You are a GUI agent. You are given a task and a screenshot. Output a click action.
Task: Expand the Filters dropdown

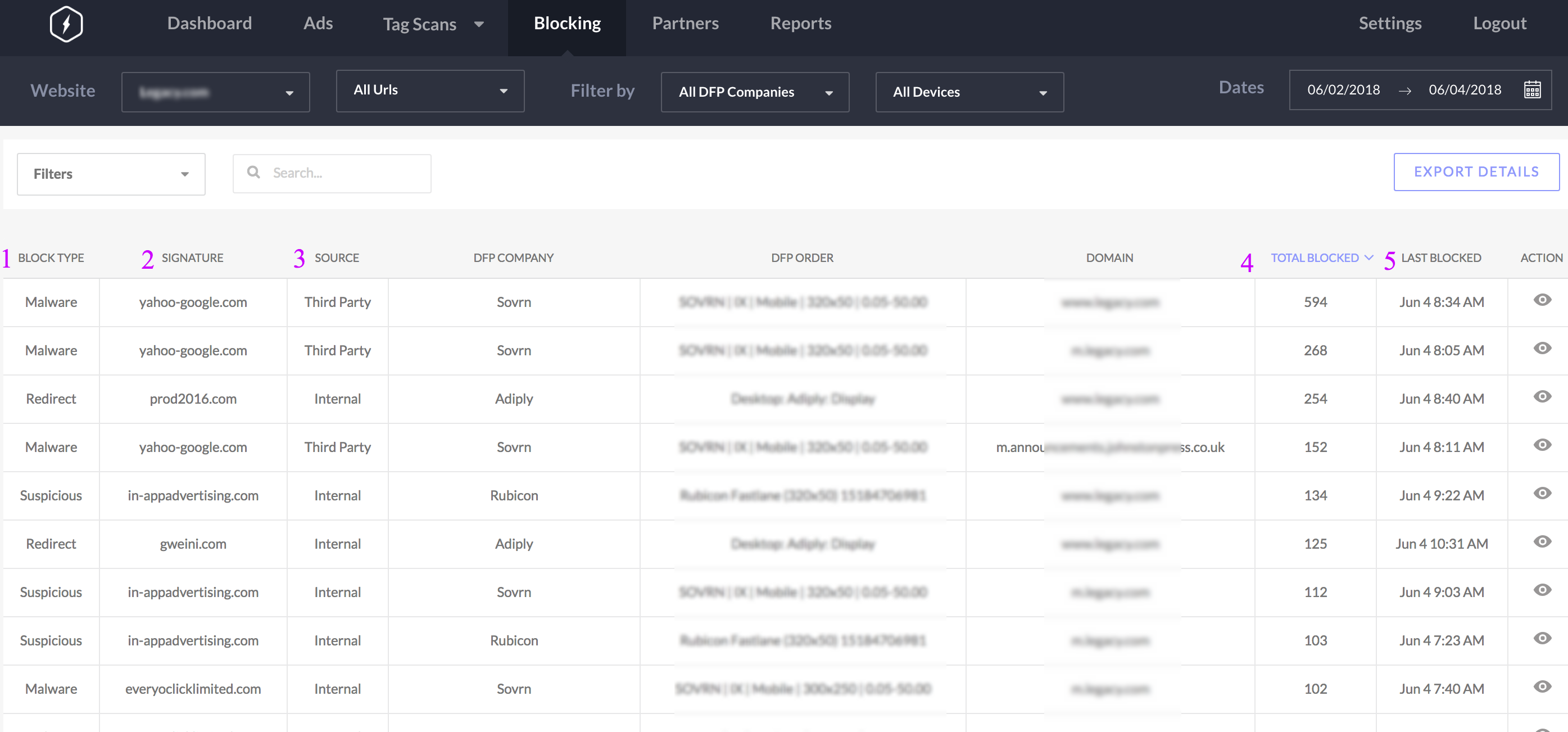[x=111, y=174]
